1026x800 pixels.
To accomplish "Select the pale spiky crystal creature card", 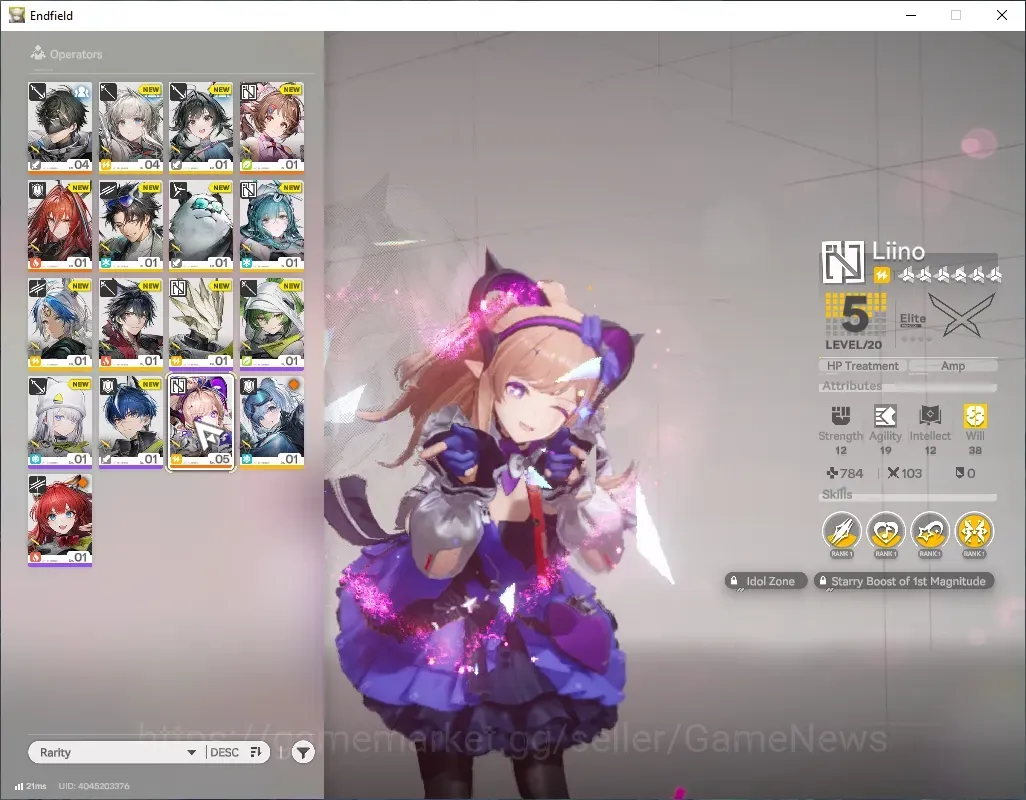I will coord(201,323).
